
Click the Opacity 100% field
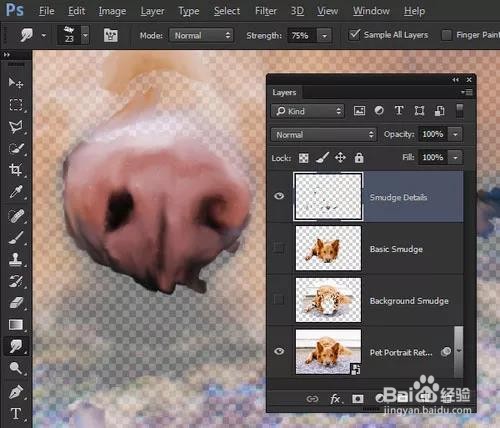coord(433,134)
